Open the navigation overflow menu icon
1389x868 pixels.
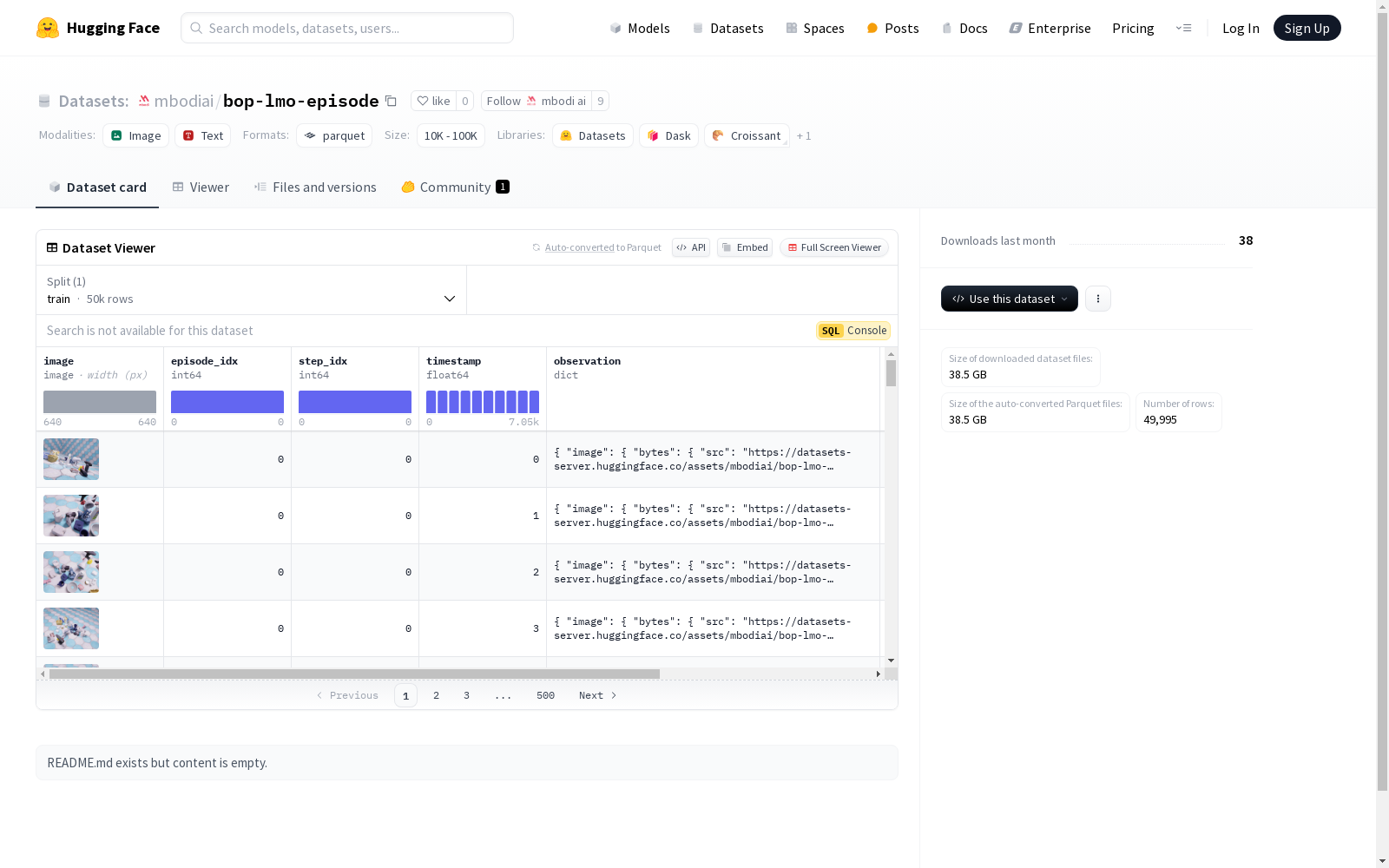point(1183,28)
